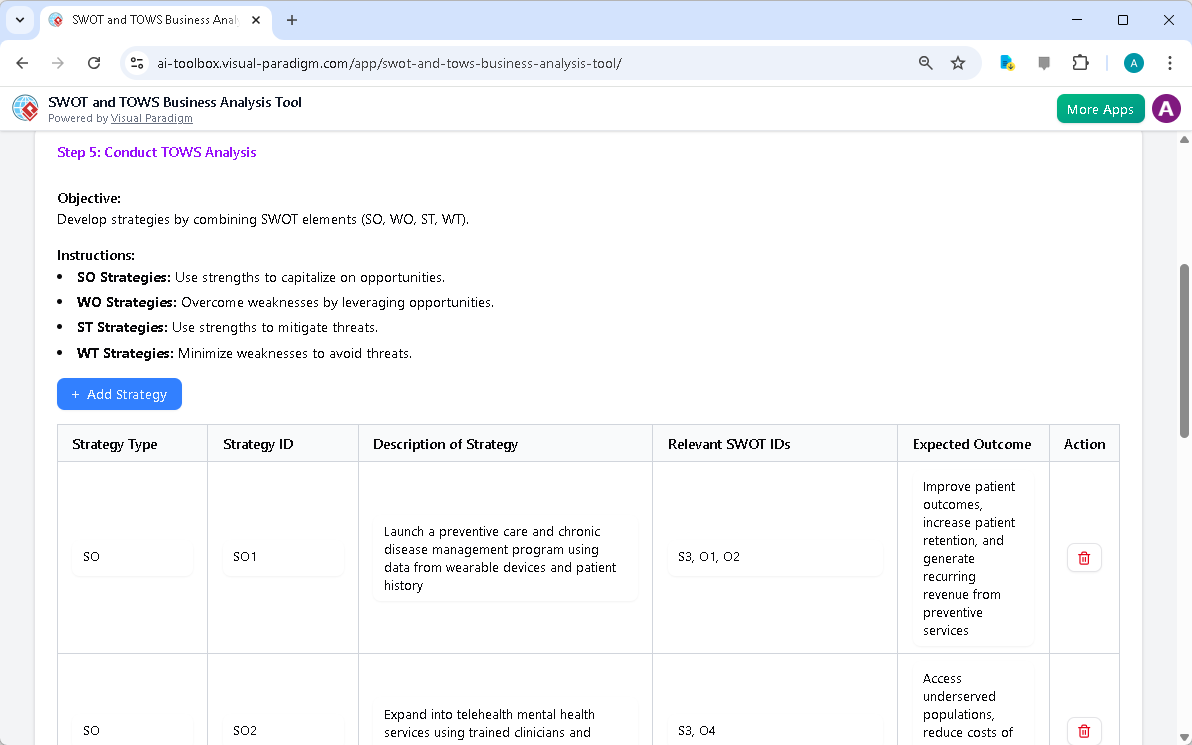Bookmark this page with the star icon

958,62
